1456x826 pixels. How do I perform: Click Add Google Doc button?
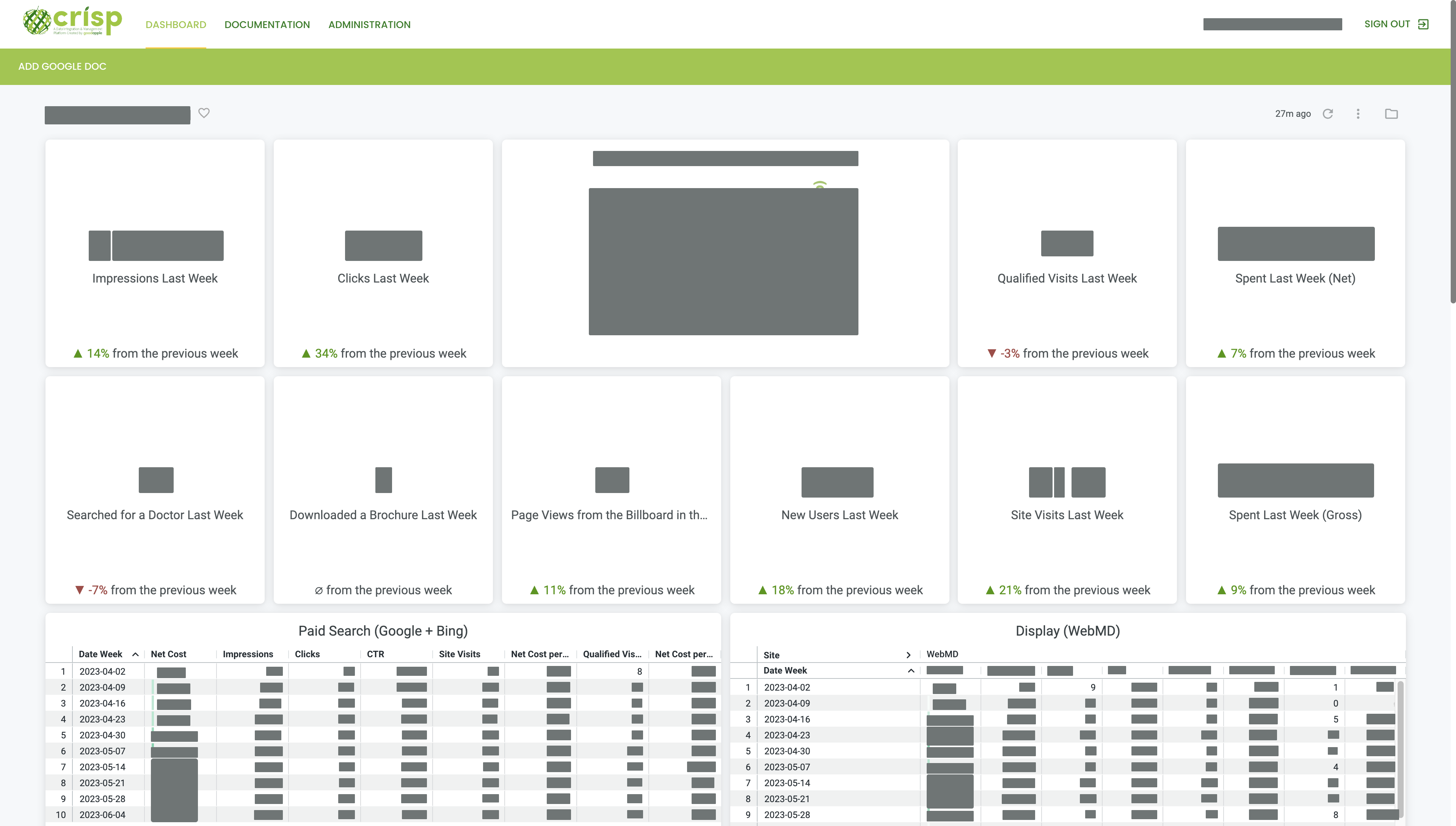(63, 66)
